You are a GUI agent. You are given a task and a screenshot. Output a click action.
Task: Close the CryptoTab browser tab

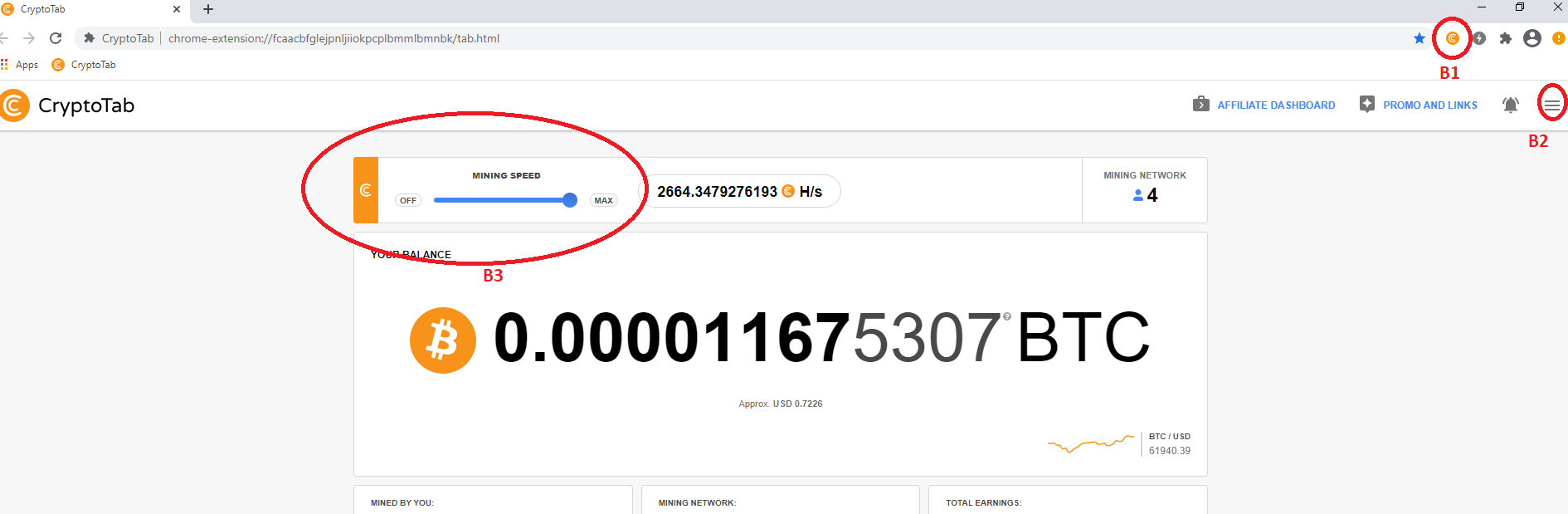(x=177, y=9)
